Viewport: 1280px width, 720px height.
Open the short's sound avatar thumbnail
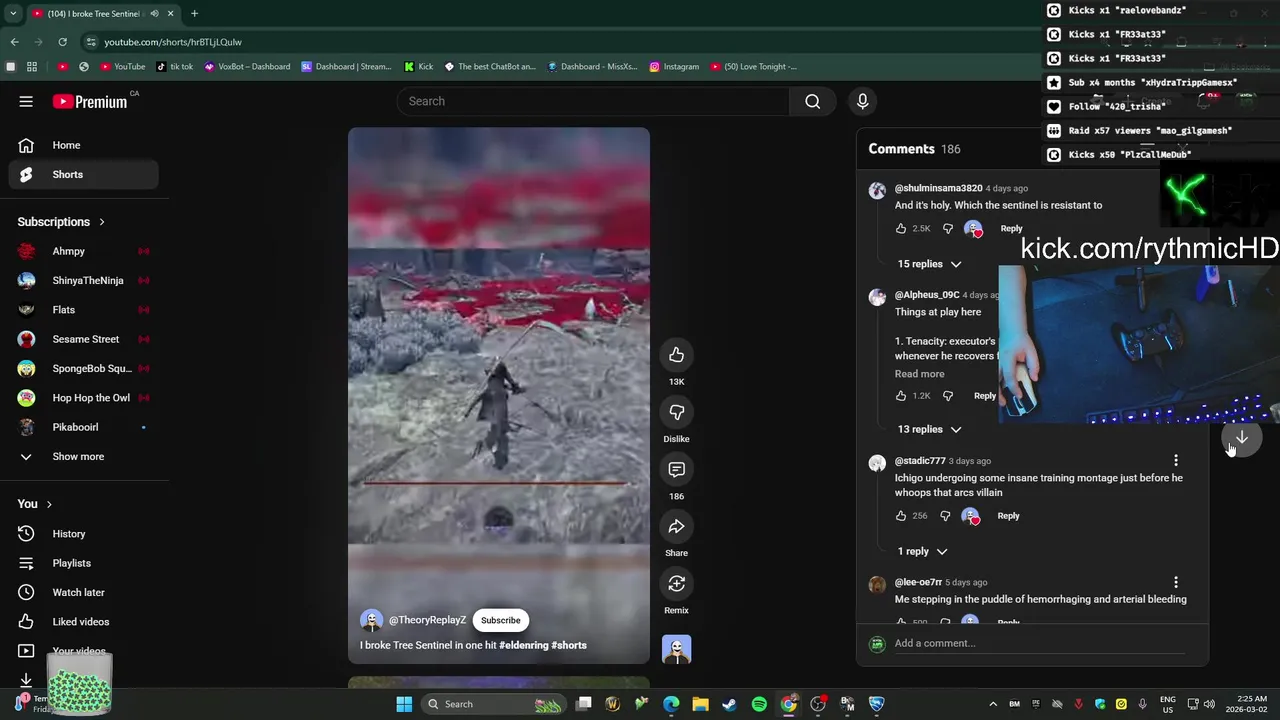click(x=676, y=650)
